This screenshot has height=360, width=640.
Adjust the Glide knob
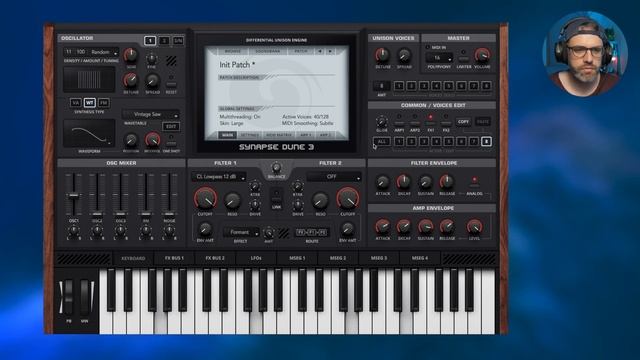click(382, 122)
